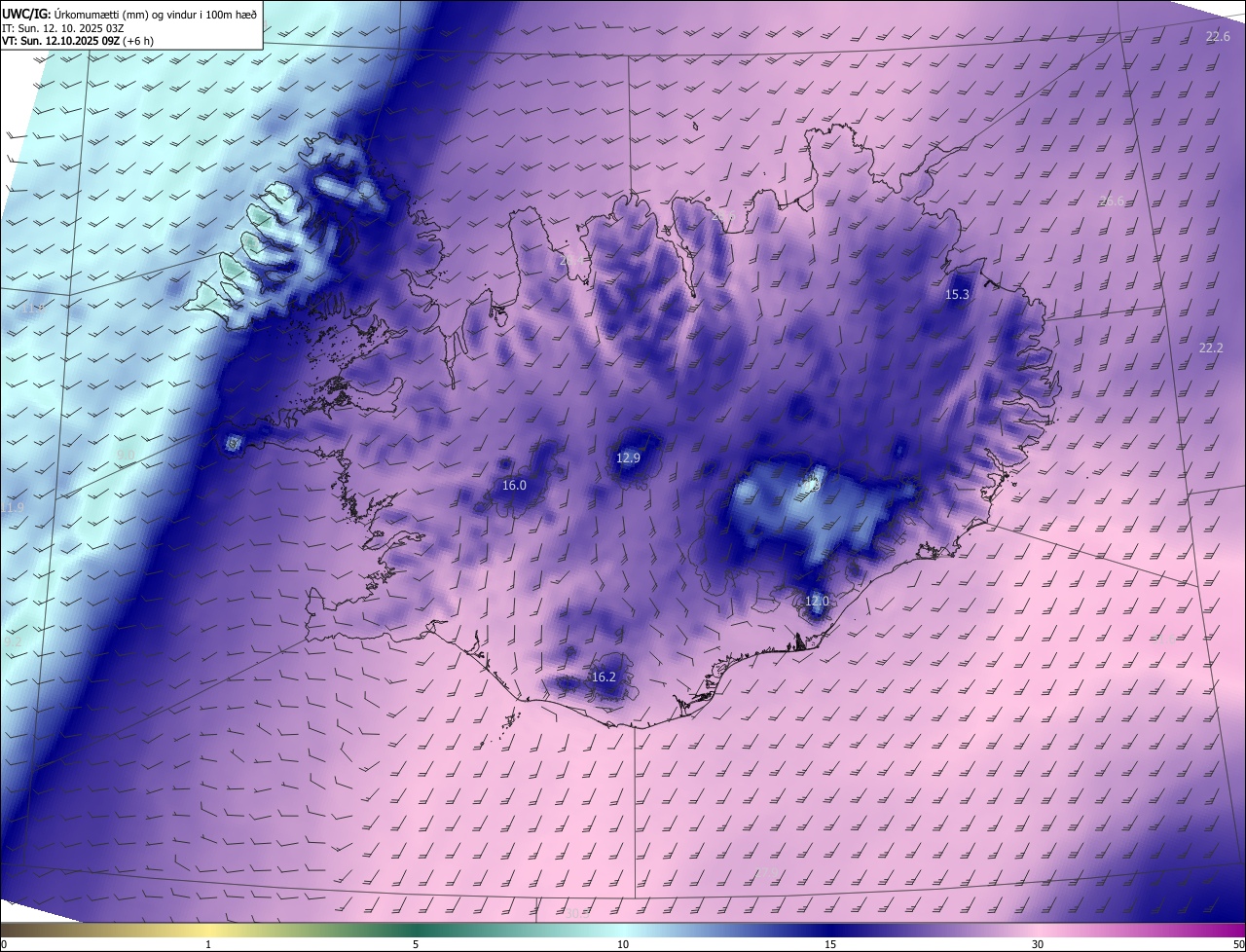Click the 10 tick on the color scale
This screenshot has width=1246, height=952.
pyautogui.click(x=623, y=944)
